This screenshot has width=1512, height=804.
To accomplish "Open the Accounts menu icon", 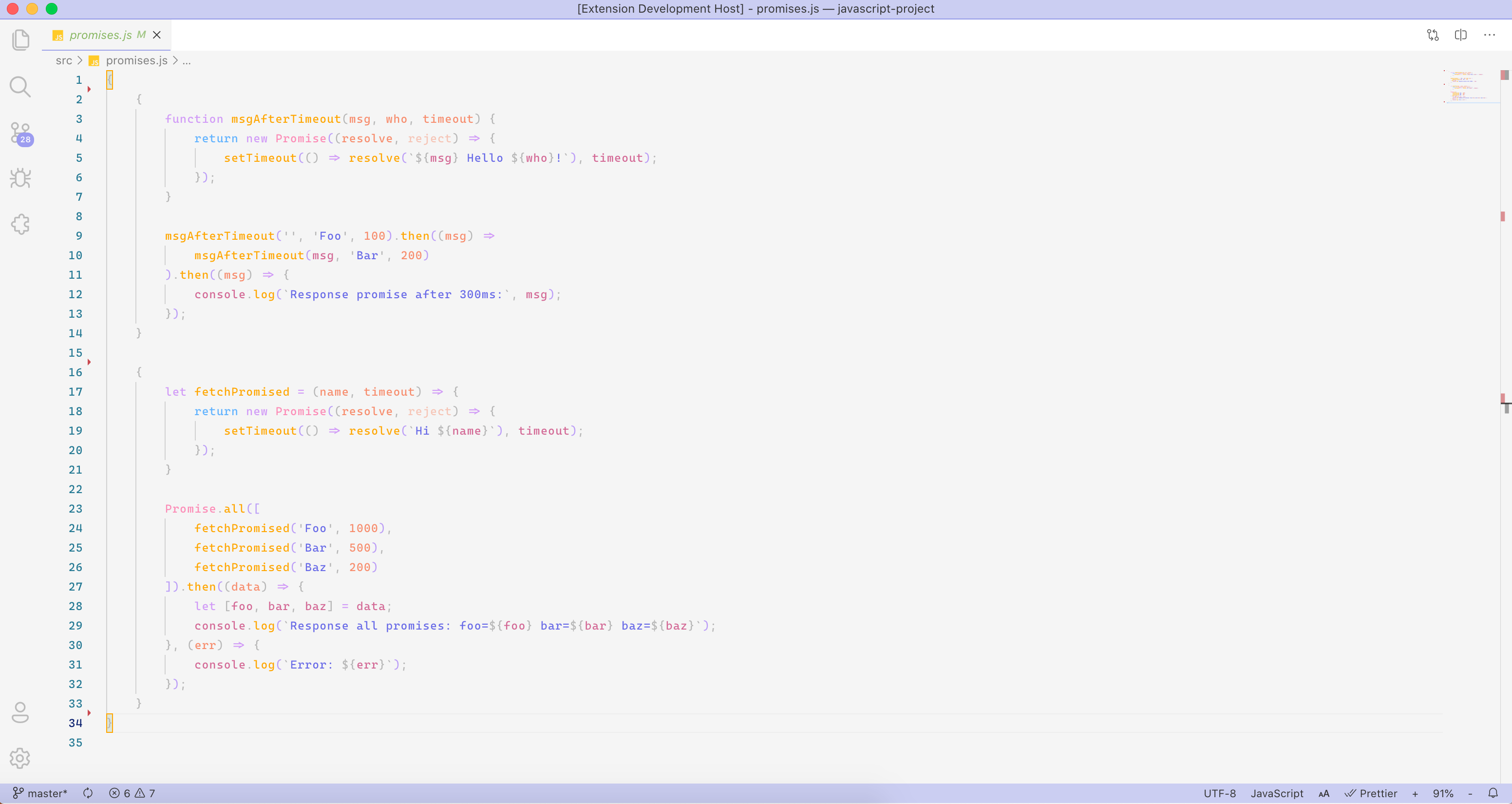I will pos(20,712).
